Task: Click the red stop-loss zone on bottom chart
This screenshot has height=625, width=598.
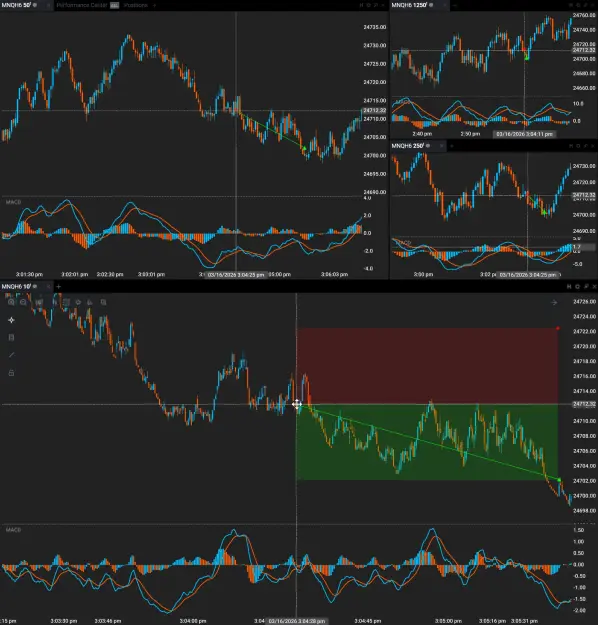Action: [x=427, y=366]
